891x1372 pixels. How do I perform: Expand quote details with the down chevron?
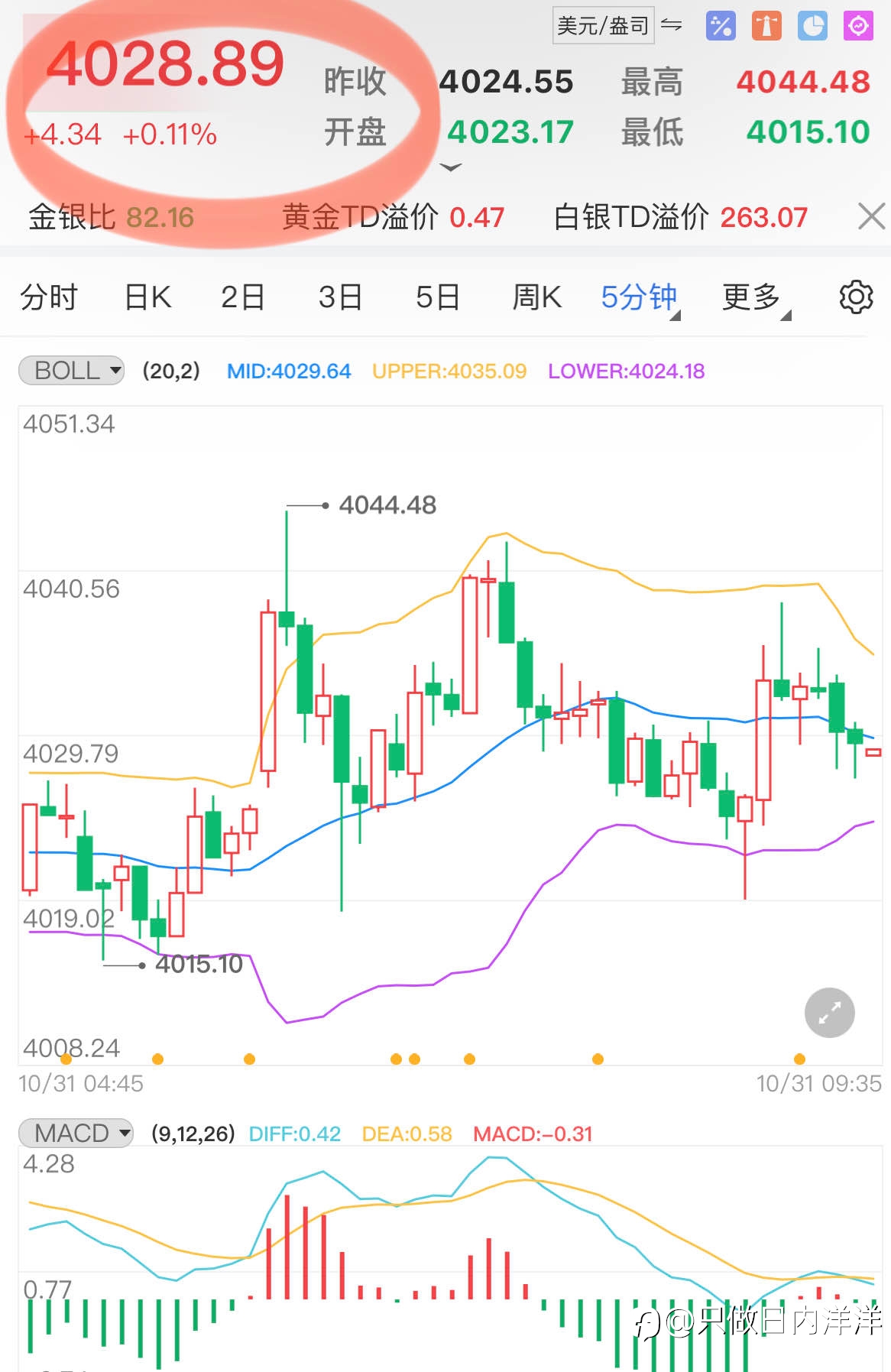(452, 167)
